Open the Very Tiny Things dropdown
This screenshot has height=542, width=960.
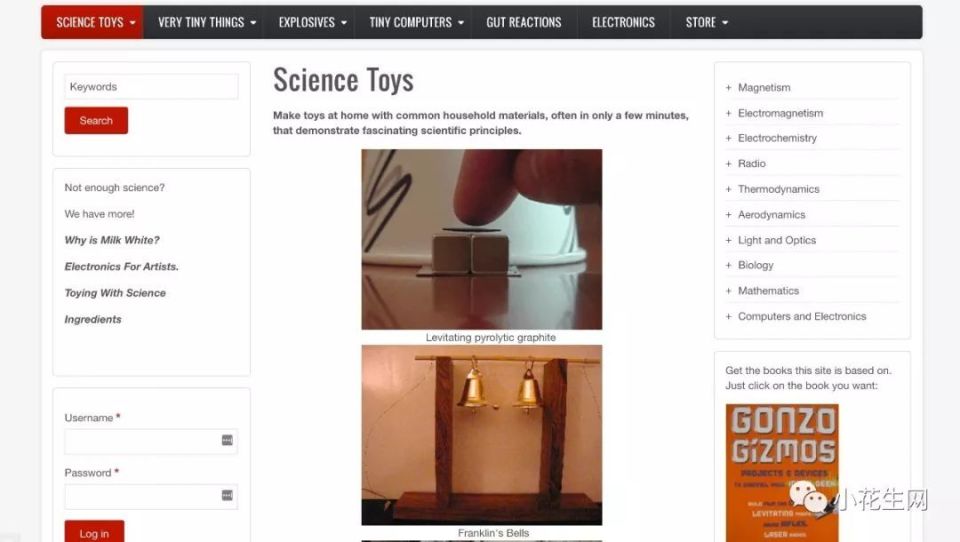point(204,22)
